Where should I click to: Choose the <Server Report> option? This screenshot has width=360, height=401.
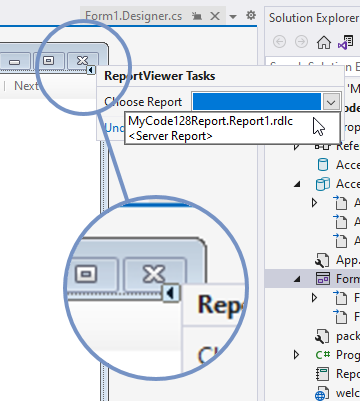point(170,136)
